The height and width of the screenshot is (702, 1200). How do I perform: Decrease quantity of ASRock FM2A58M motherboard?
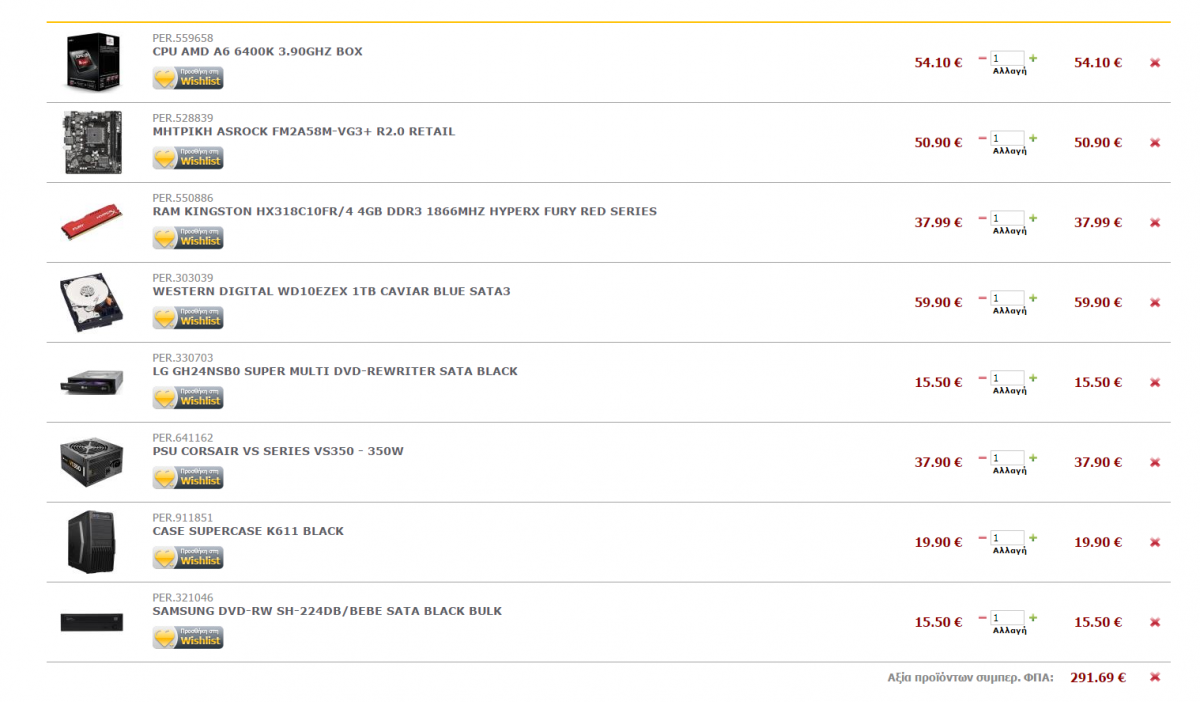coord(983,138)
